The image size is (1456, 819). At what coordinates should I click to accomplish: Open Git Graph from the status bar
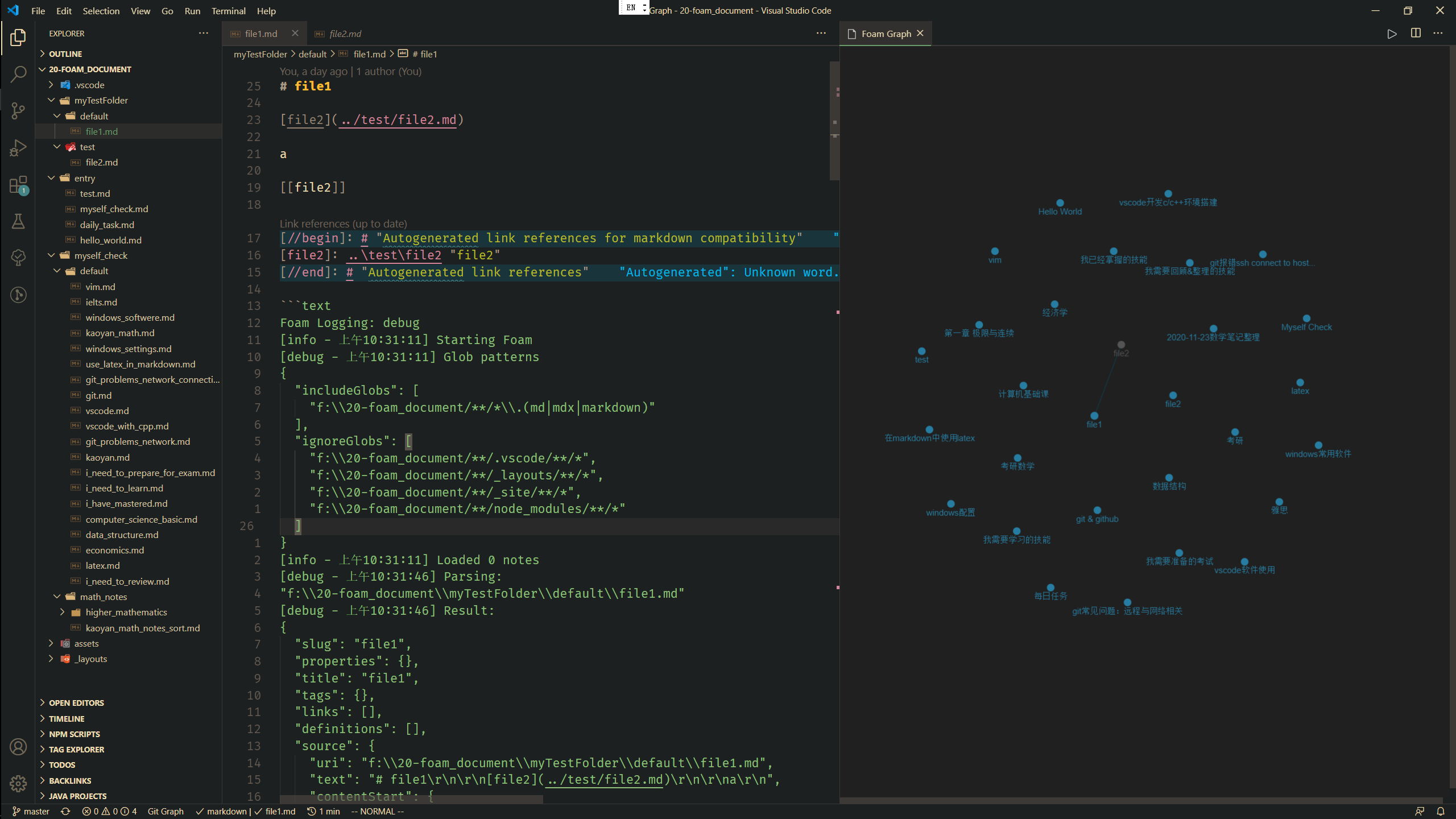tap(165, 811)
